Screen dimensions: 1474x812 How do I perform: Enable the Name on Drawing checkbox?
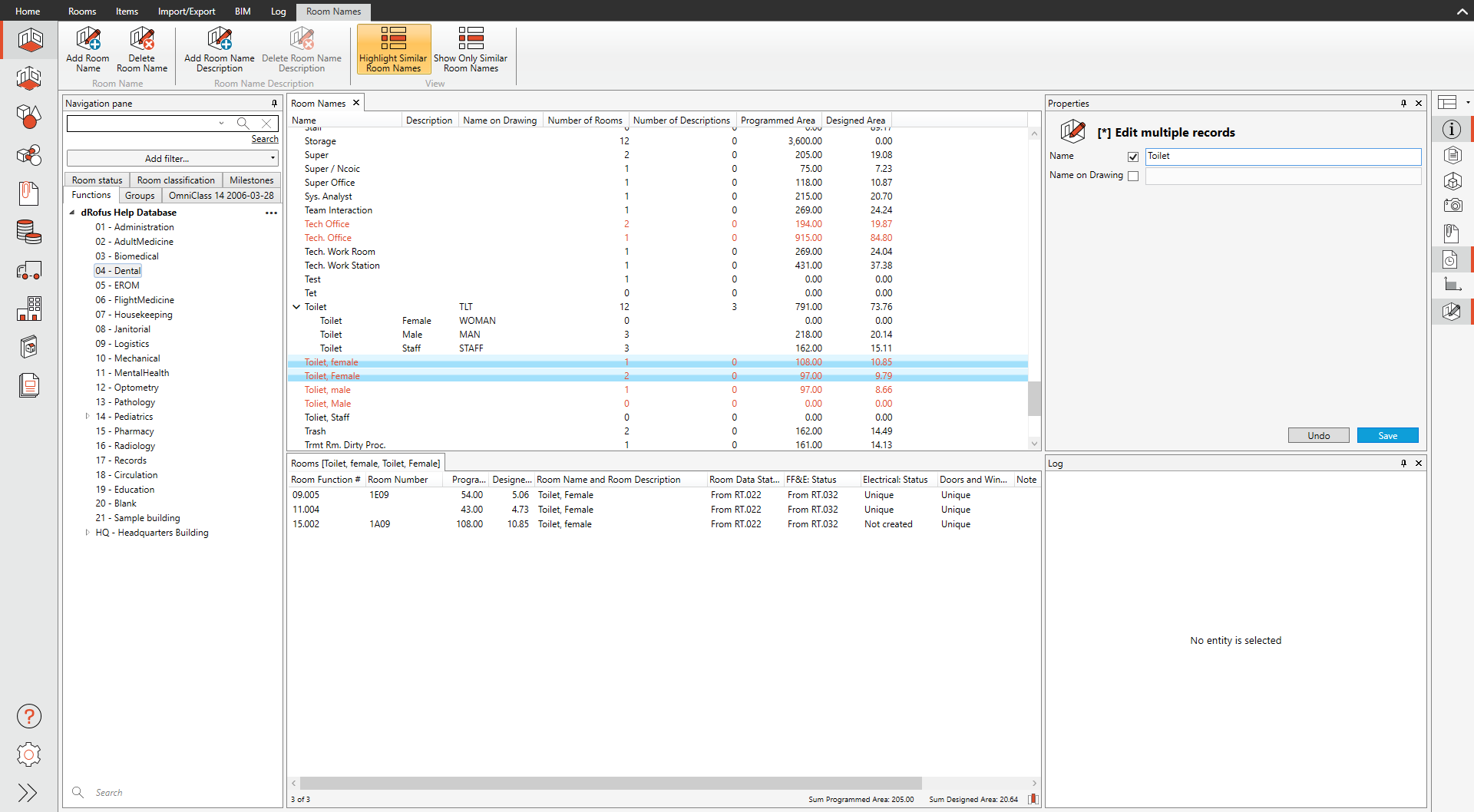point(1133,176)
